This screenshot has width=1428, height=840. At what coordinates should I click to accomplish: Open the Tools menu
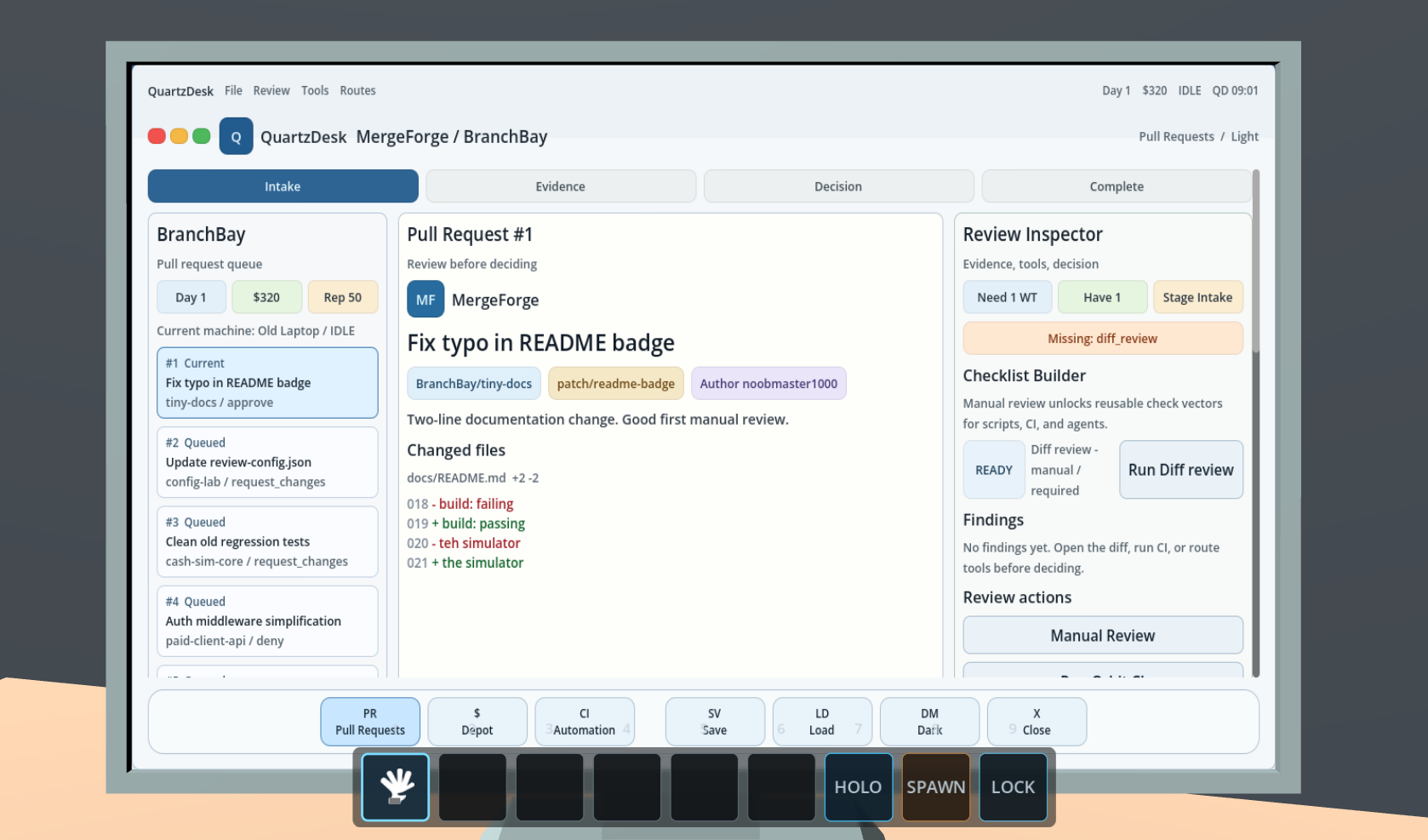pos(315,90)
